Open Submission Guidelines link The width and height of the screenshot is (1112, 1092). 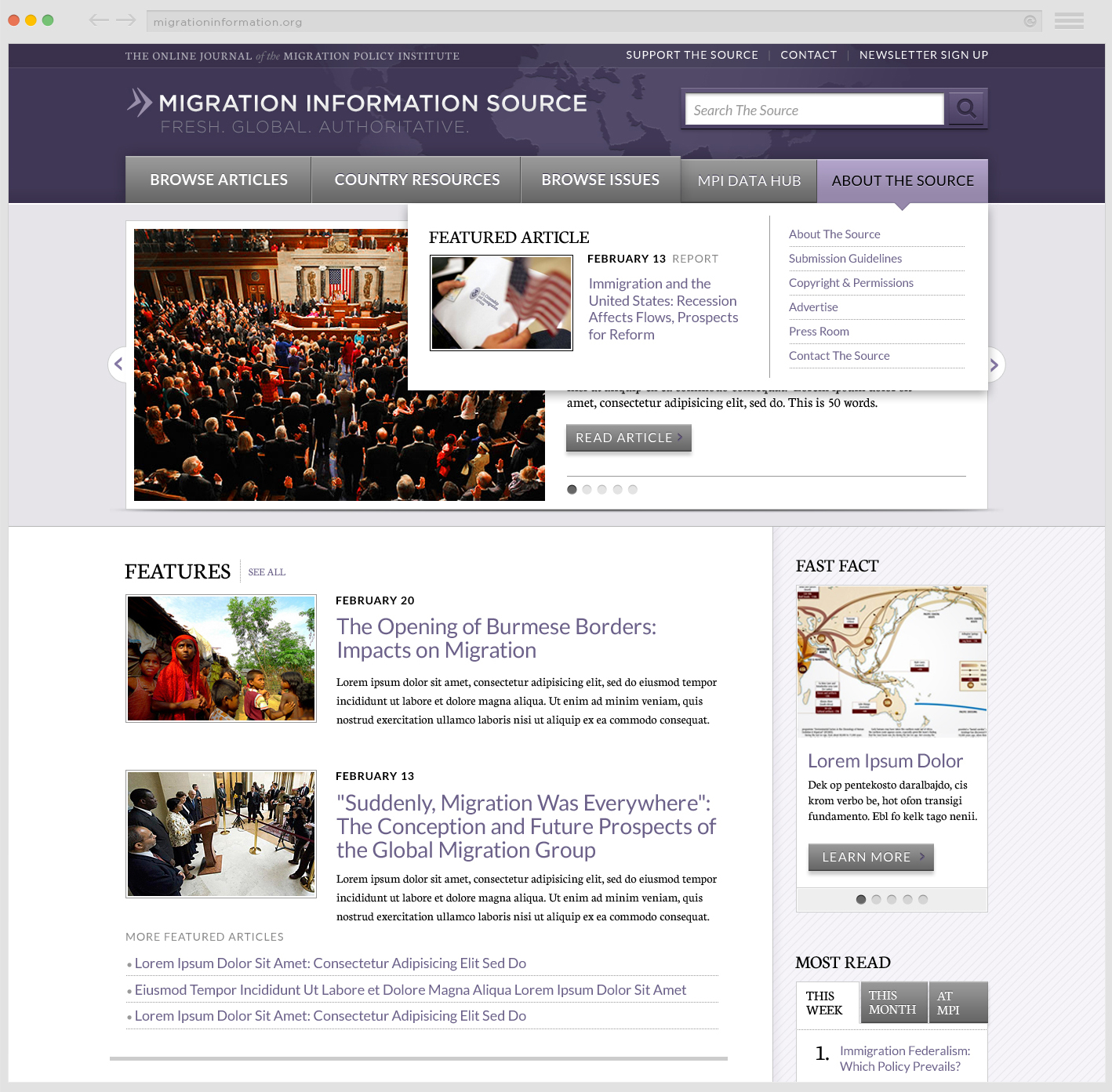[845, 259]
